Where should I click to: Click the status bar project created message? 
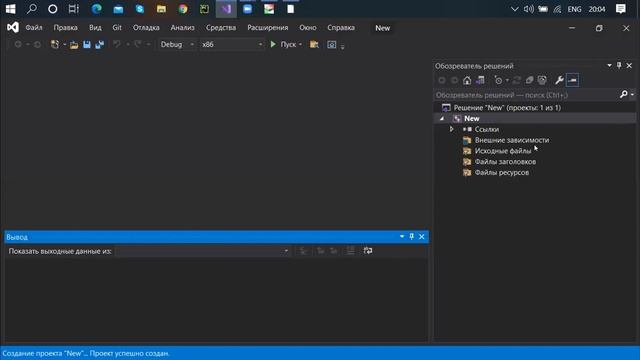click(86, 353)
